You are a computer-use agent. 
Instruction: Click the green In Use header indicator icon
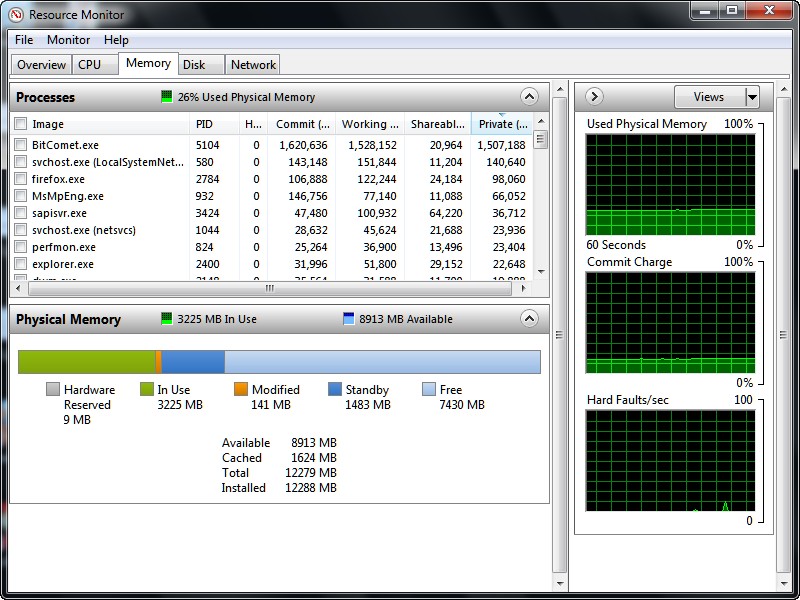pyautogui.click(x=166, y=319)
